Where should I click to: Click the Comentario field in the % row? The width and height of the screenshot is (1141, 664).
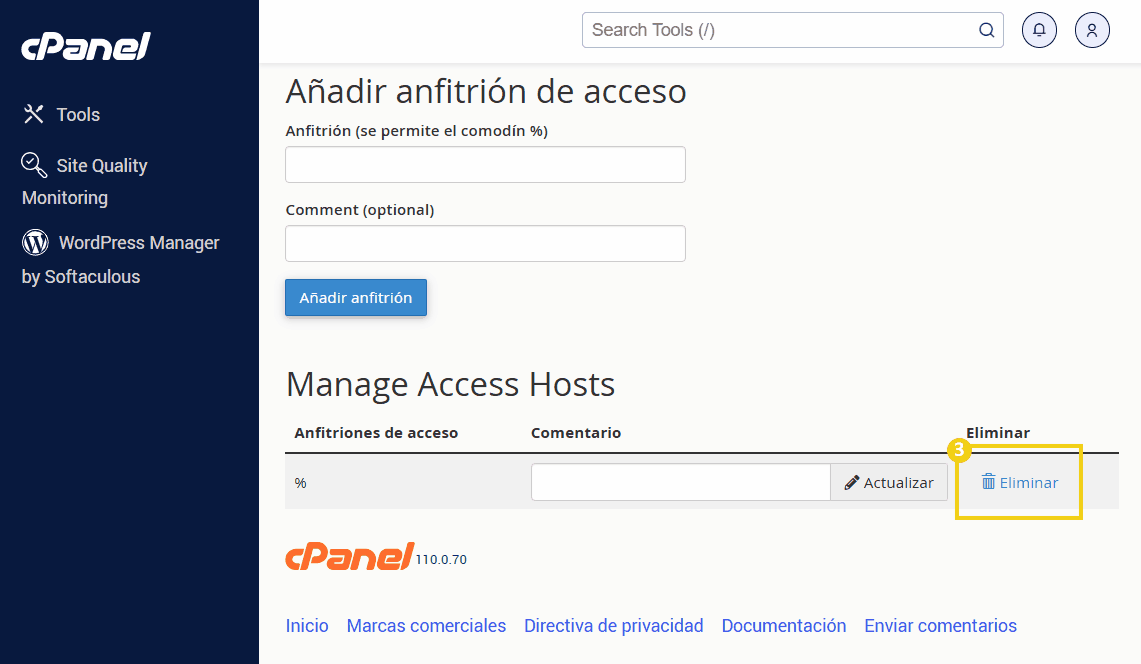click(x=680, y=482)
